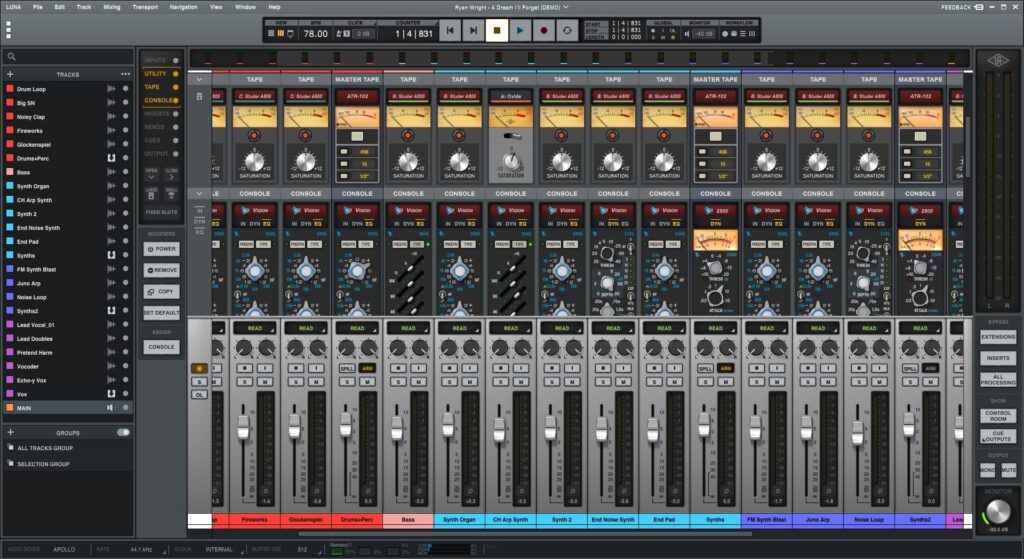
Task: Click the Synths bus icon
Action: click(x=112, y=255)
